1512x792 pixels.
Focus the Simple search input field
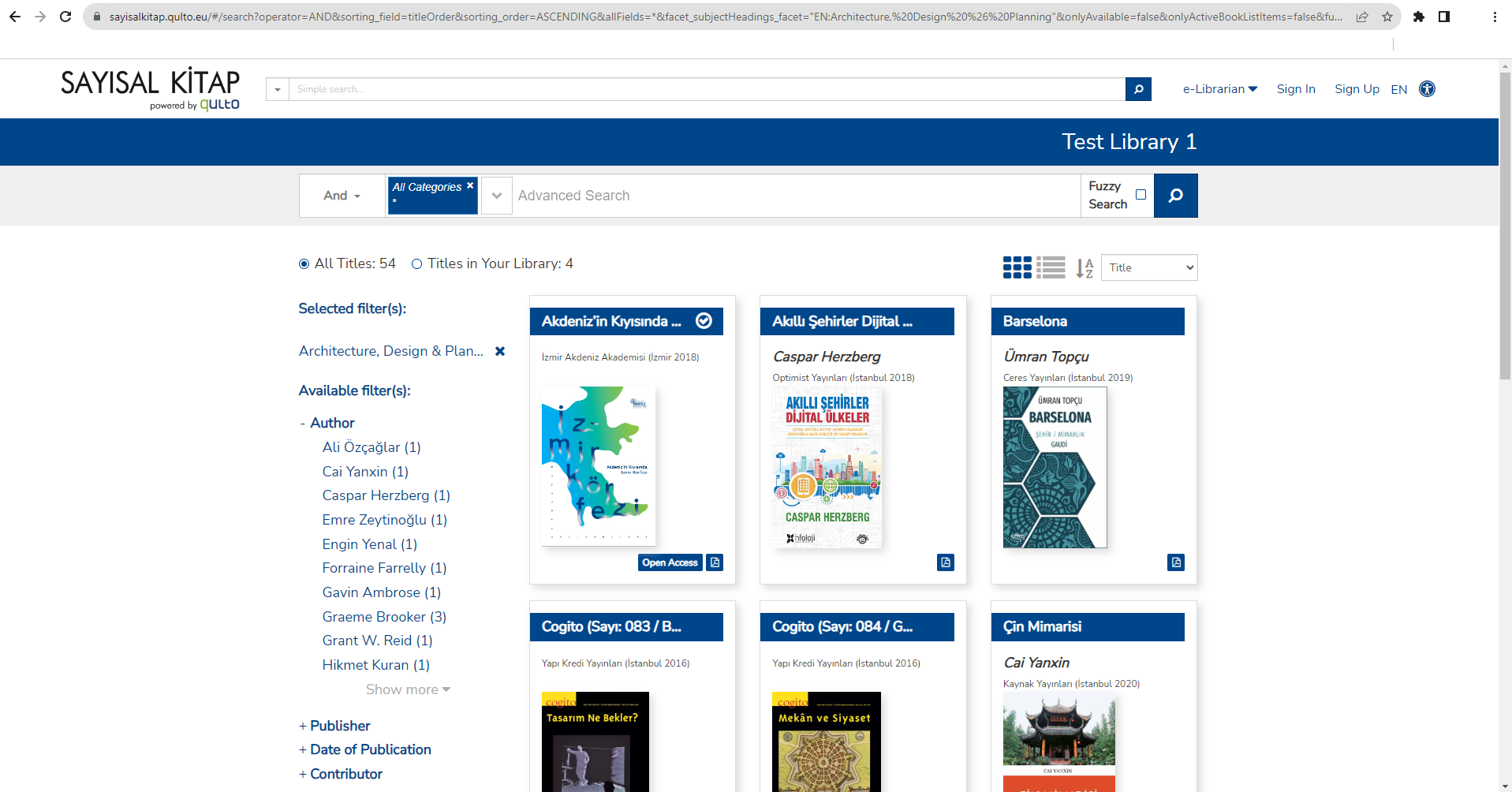click(x=707, y=89)
